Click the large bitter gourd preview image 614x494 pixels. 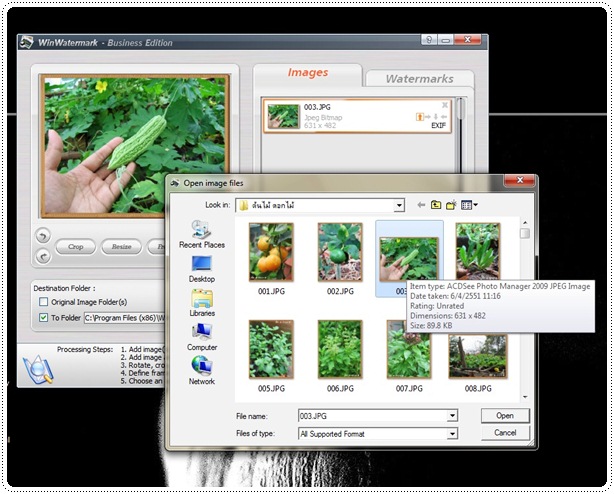[135, 146]
